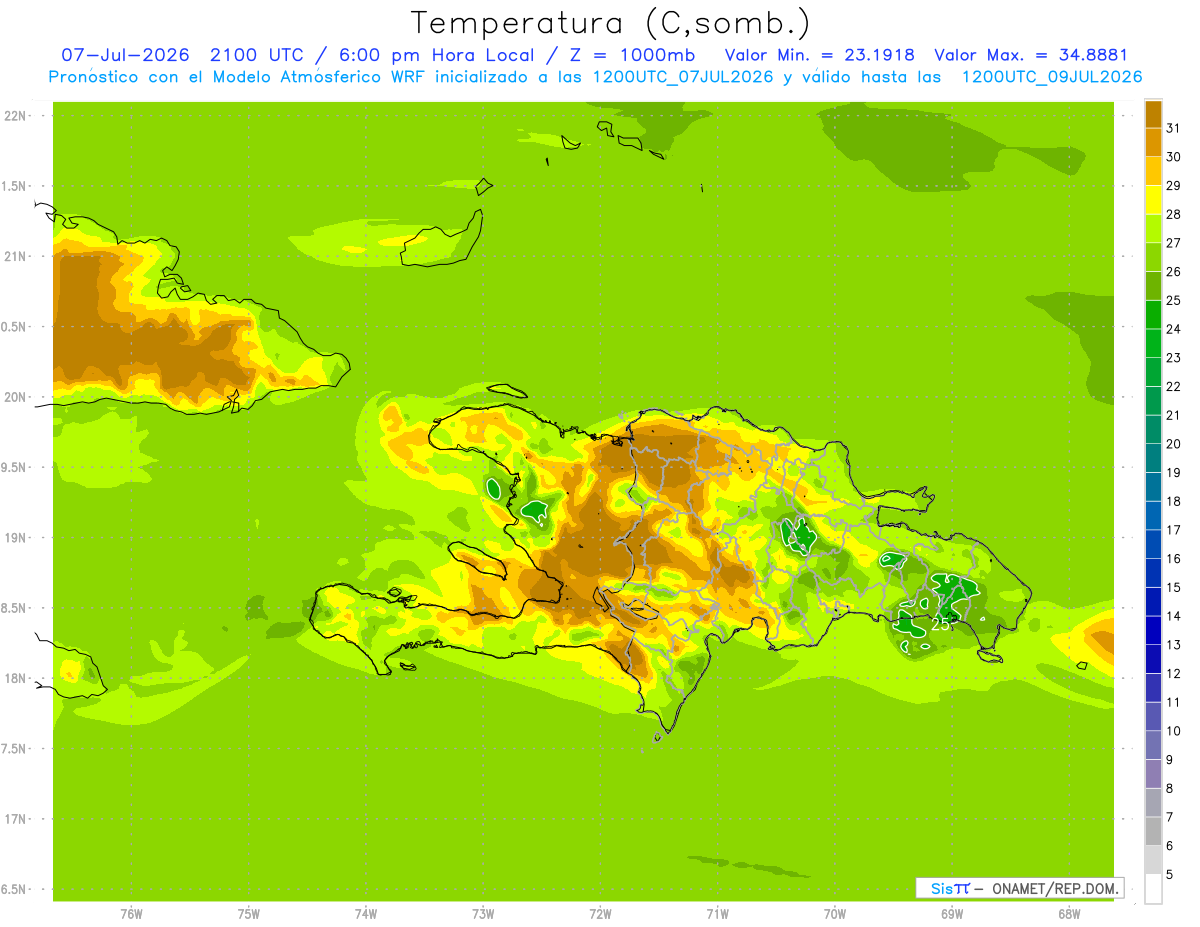Click the '25' contour label on the map
This screenshot has height=927, width=1200.
(x=940, y=623)
